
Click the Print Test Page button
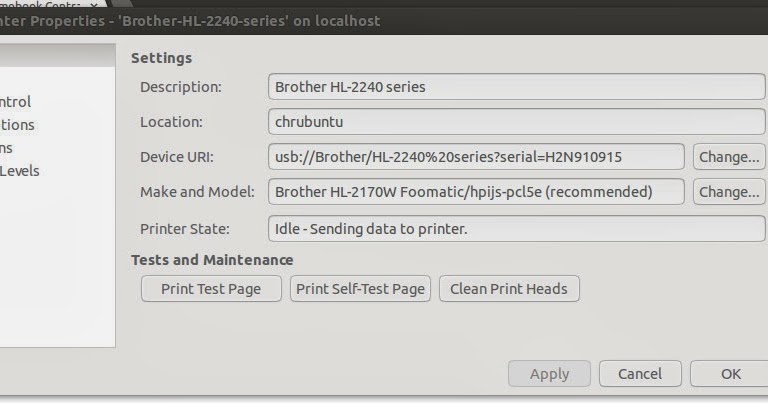(211, 289)
